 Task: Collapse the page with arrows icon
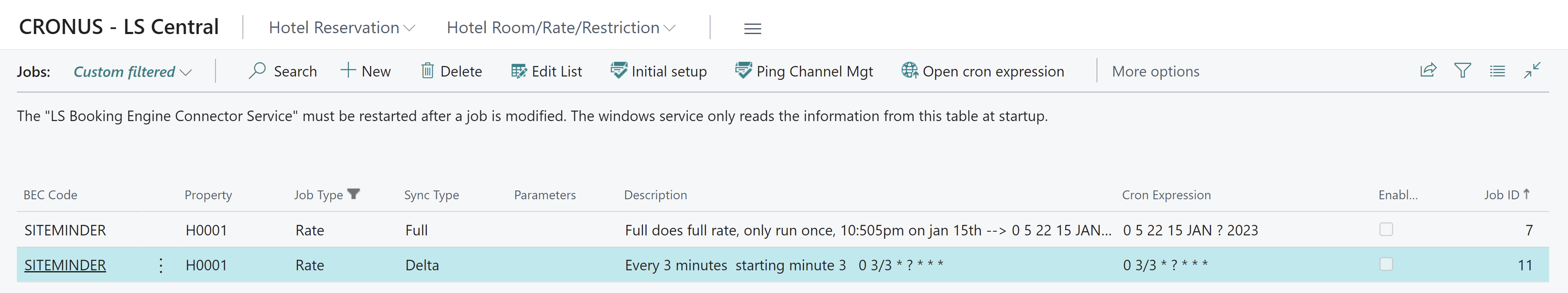pos(1532,71)
